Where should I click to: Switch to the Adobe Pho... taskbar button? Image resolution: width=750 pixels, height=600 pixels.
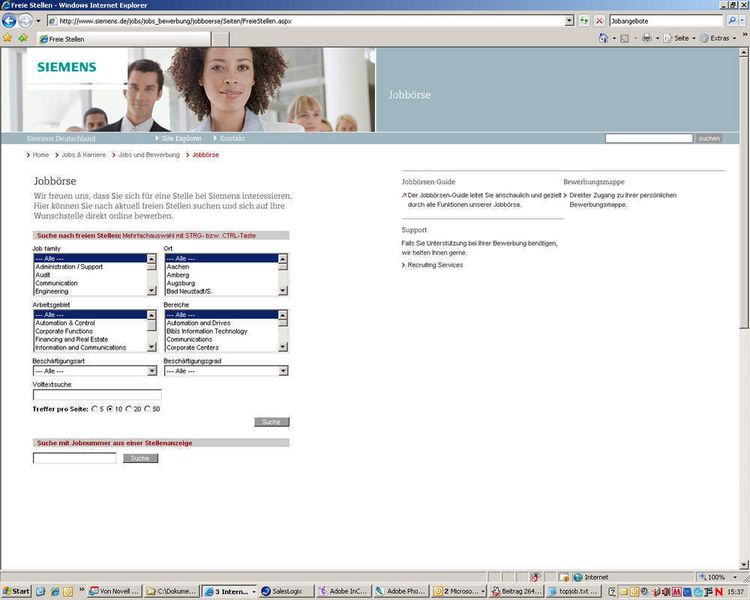click(401, 591)
